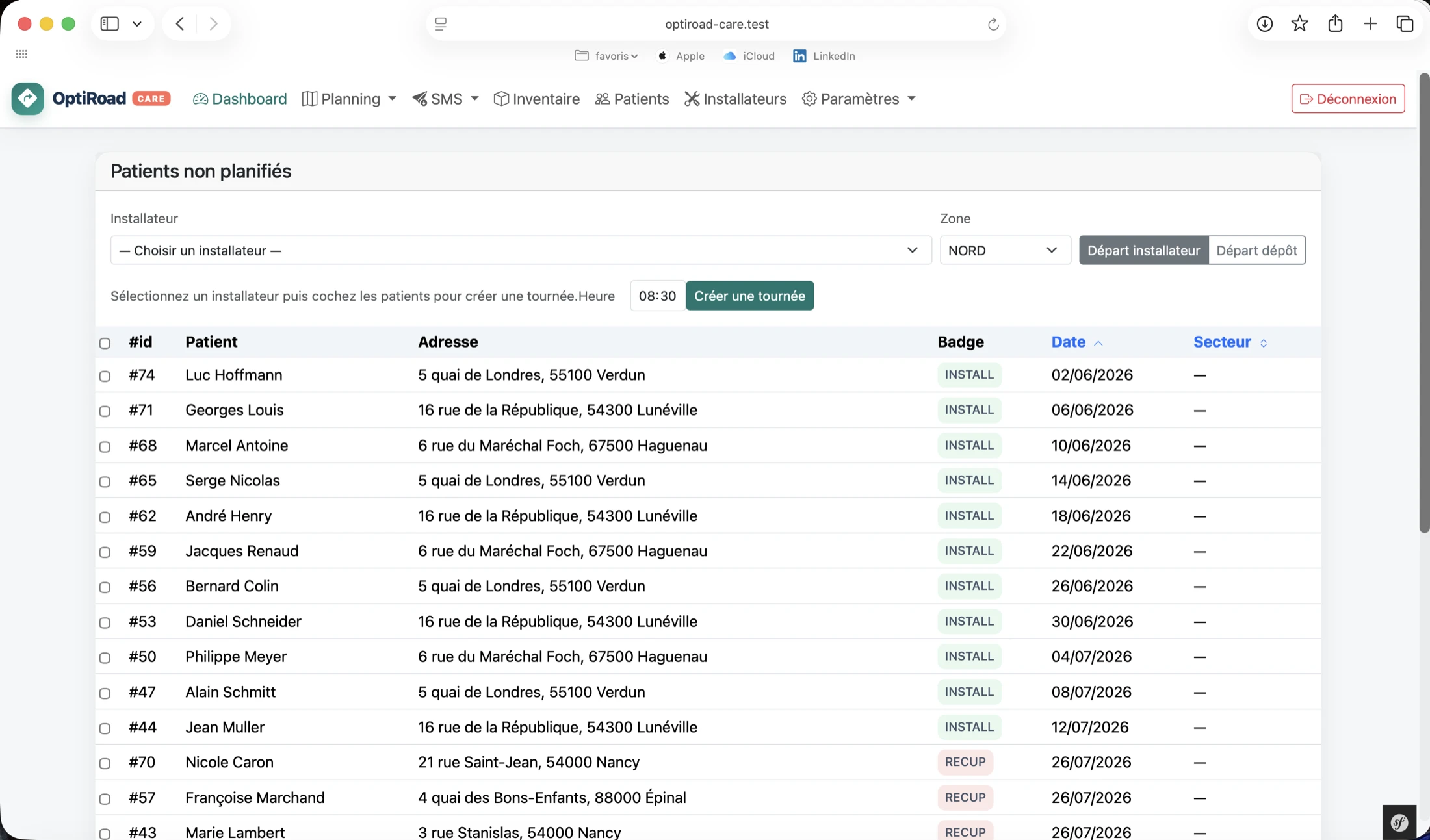
Task: Open the LinkedIn bookmark
Action: point(824,56)
